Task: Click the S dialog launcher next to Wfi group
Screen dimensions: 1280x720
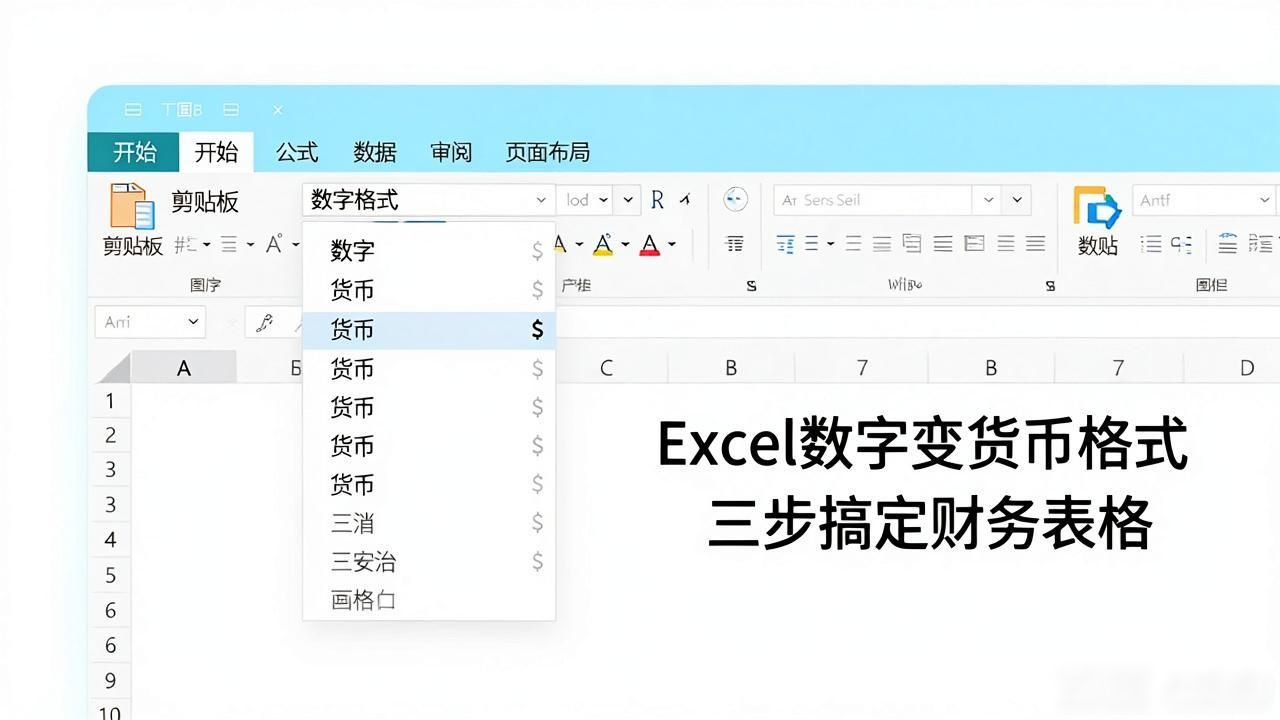Action: tap(1050, 286)
